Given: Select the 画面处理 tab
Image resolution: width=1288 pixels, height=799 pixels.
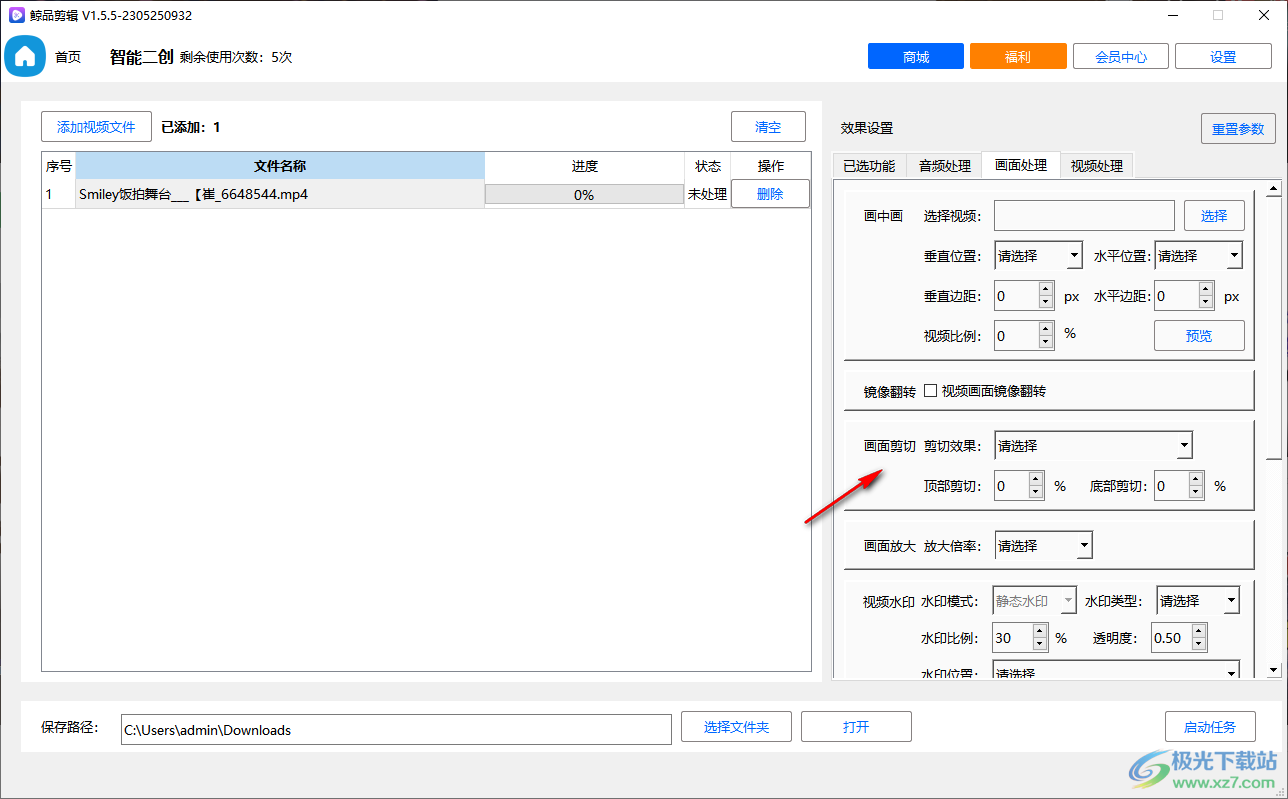Looking at the screenshot, I should pos(1021,165).
